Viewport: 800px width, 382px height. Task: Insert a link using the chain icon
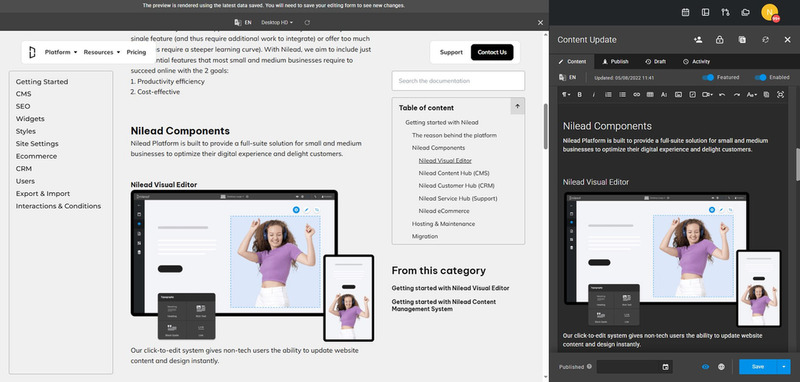point(636,94)
